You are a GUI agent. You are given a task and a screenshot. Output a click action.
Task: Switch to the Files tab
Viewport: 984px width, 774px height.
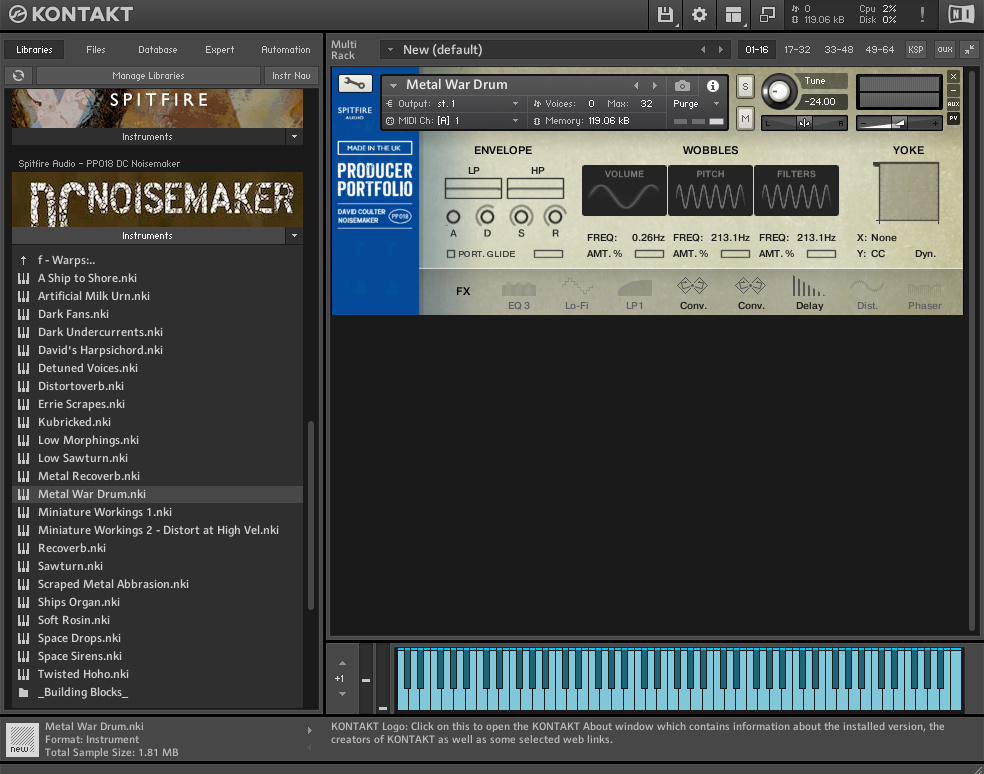96,50
